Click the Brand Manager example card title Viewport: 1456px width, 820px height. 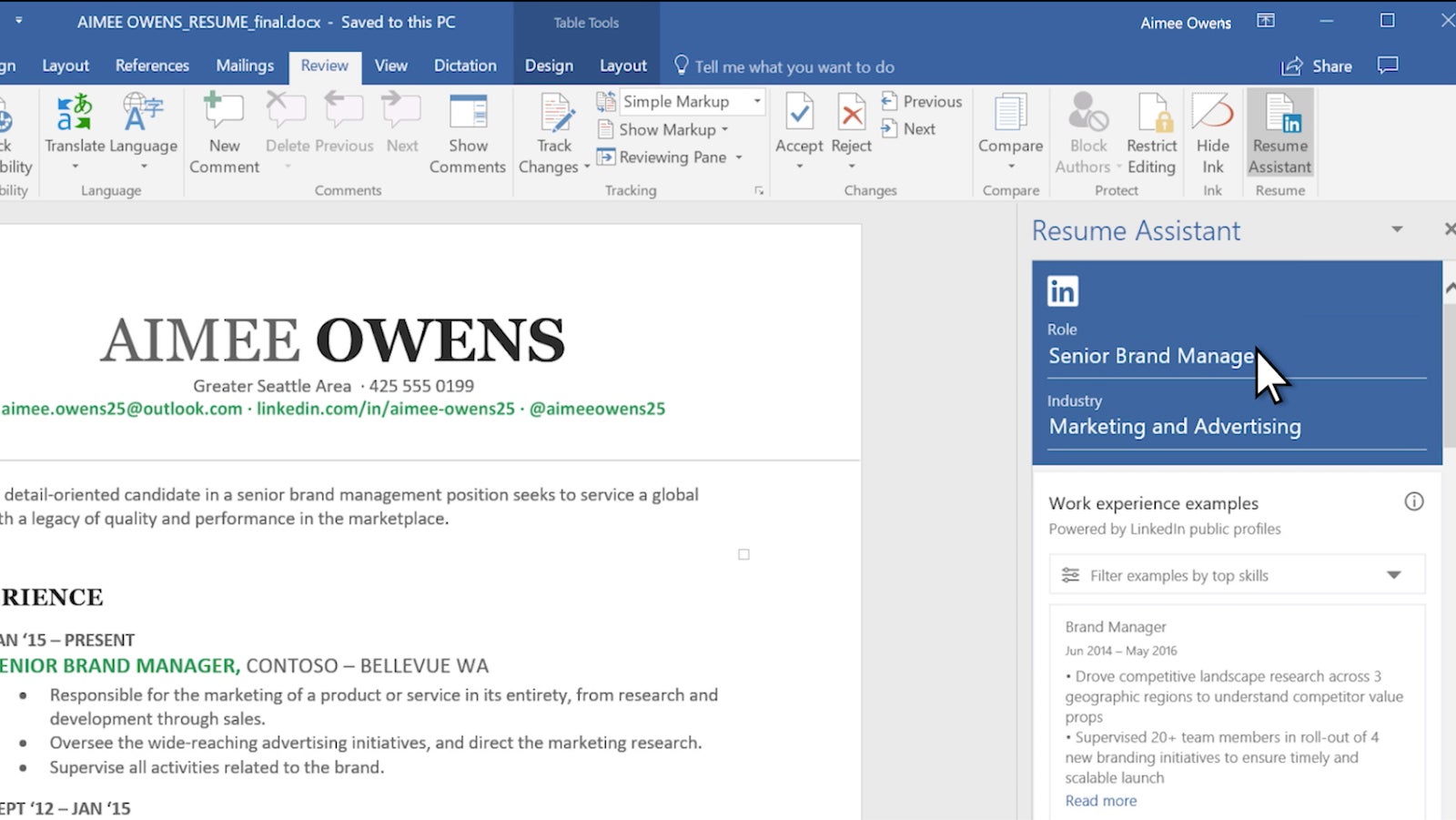[1116, 627]
